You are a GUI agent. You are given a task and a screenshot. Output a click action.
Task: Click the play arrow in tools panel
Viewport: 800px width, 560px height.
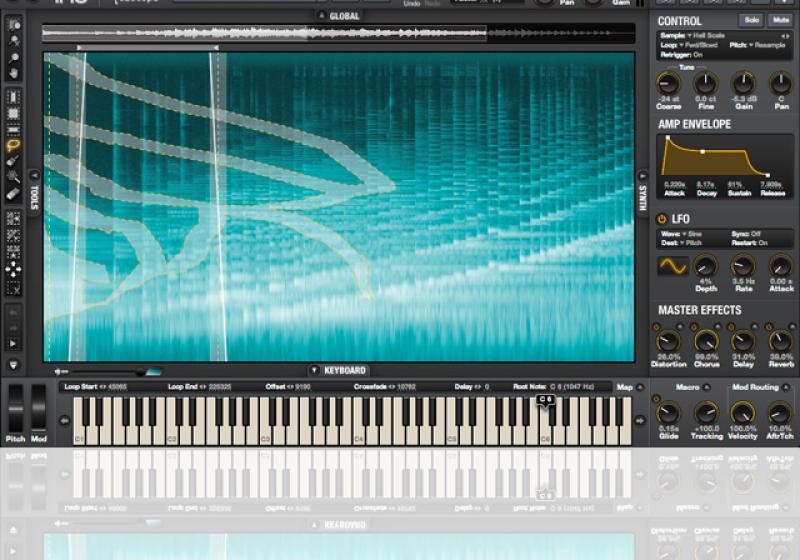(x=14, y=343)
